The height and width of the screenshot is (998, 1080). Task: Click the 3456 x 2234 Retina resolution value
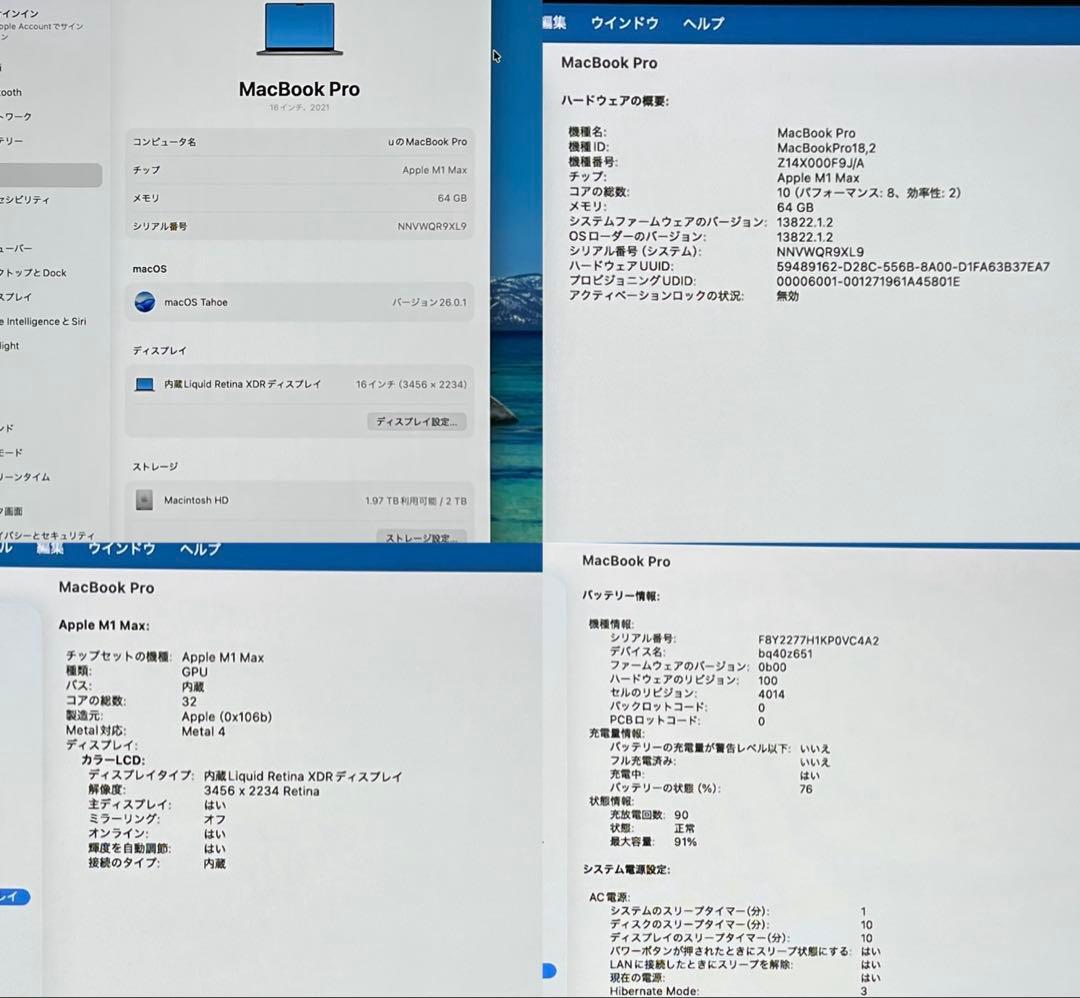[x=262, y=791]
